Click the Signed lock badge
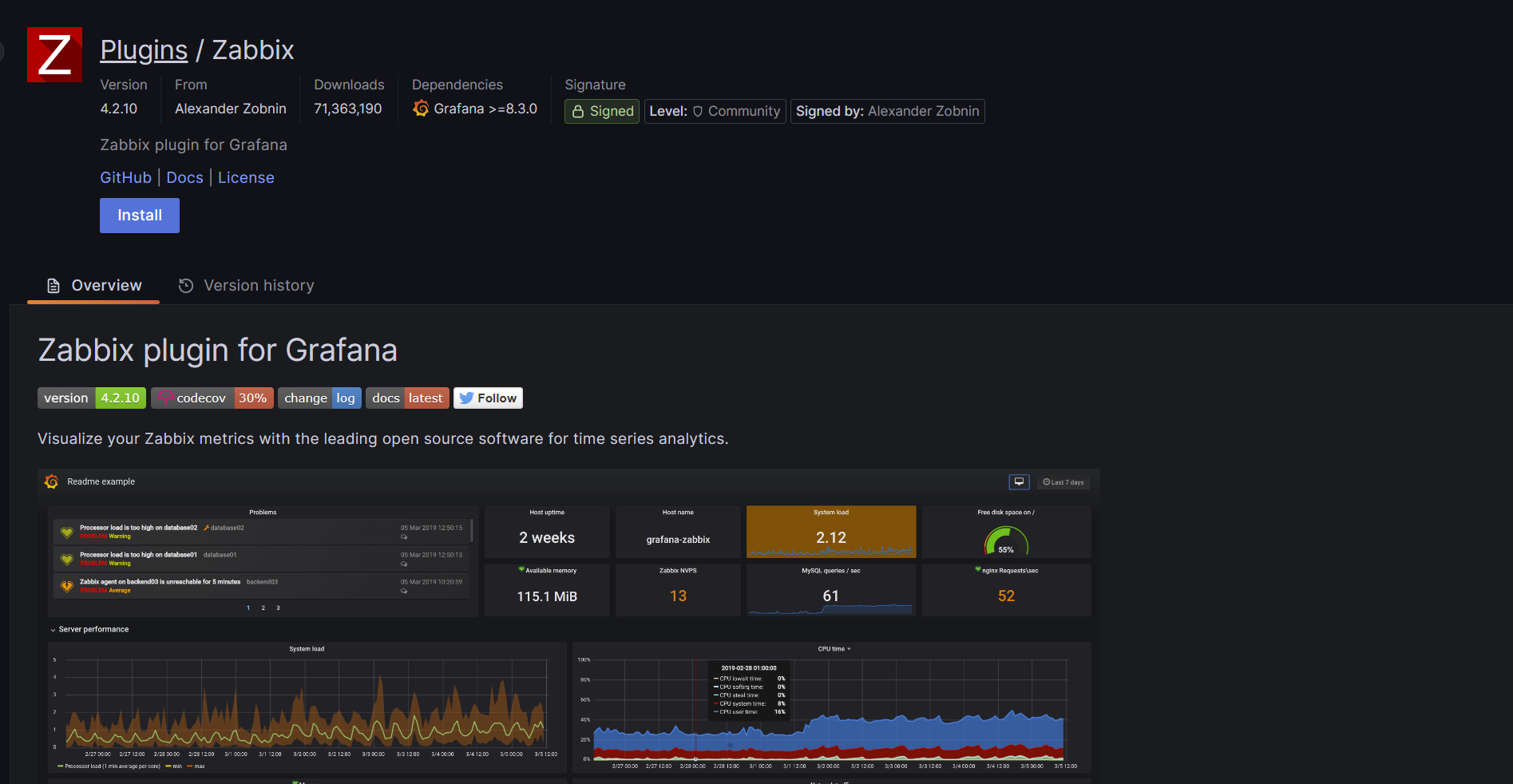Viewport: 1513px width, 784px height. click(602, 111)
